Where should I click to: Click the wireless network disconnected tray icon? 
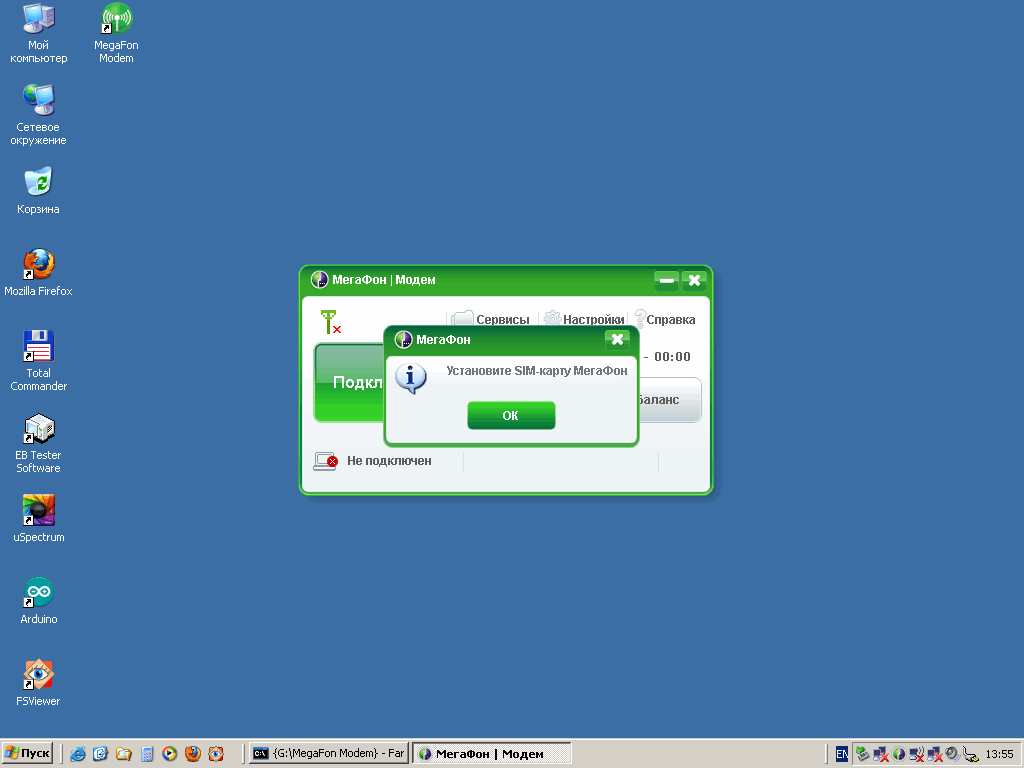pos(916,754)
